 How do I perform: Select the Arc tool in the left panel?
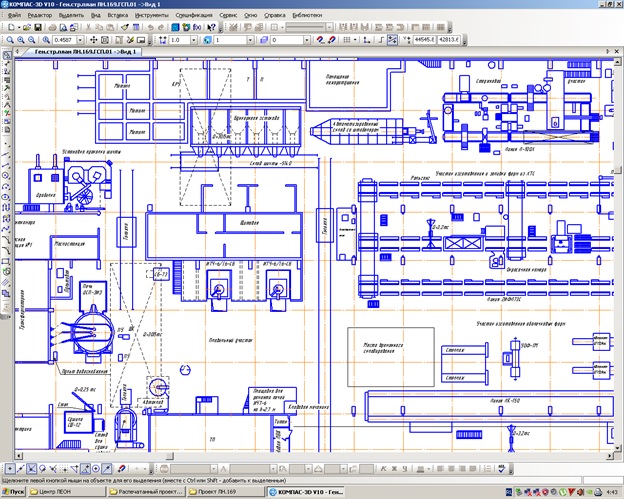(6, 186)
